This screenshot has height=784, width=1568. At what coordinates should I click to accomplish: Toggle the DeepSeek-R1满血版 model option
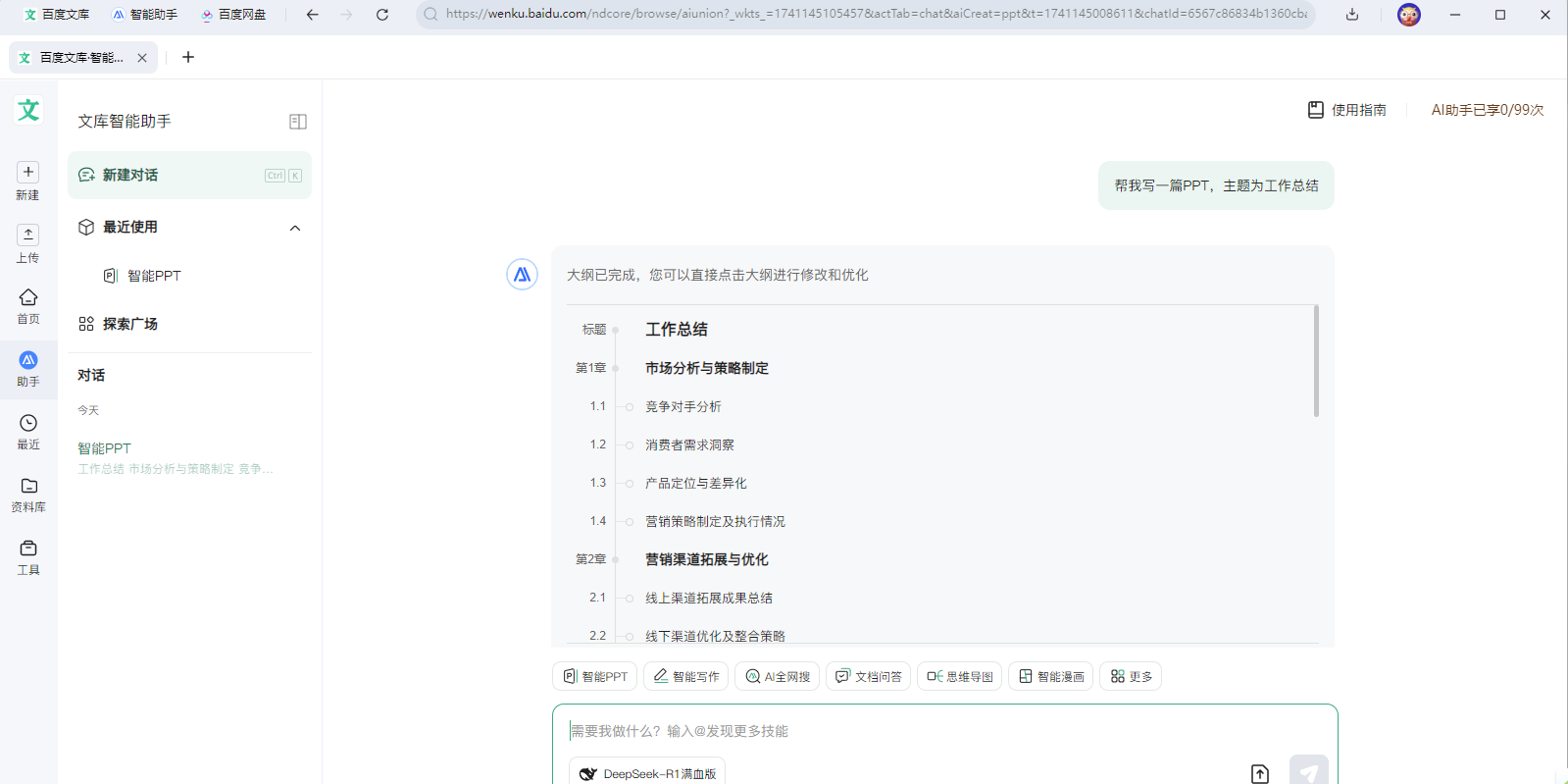(x=647, y=773)
